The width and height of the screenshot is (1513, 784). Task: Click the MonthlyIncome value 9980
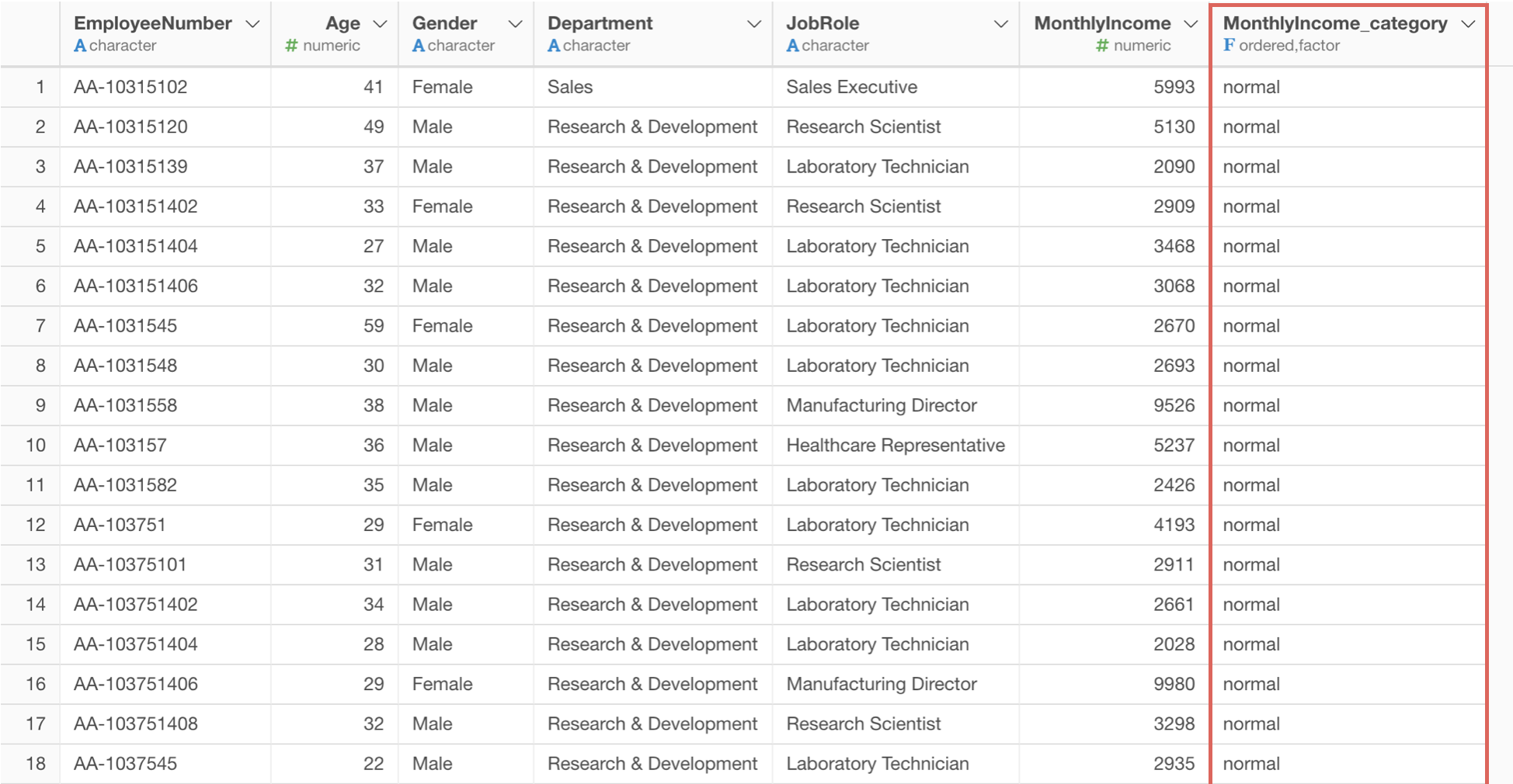tap(1174, 684)
